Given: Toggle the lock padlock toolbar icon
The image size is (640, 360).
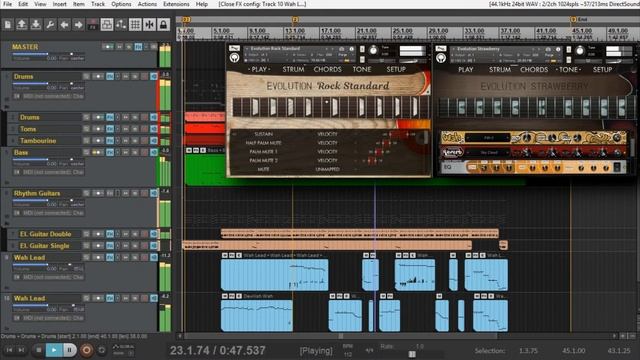Looking at the screenshot, I should [x=163, y=25].
